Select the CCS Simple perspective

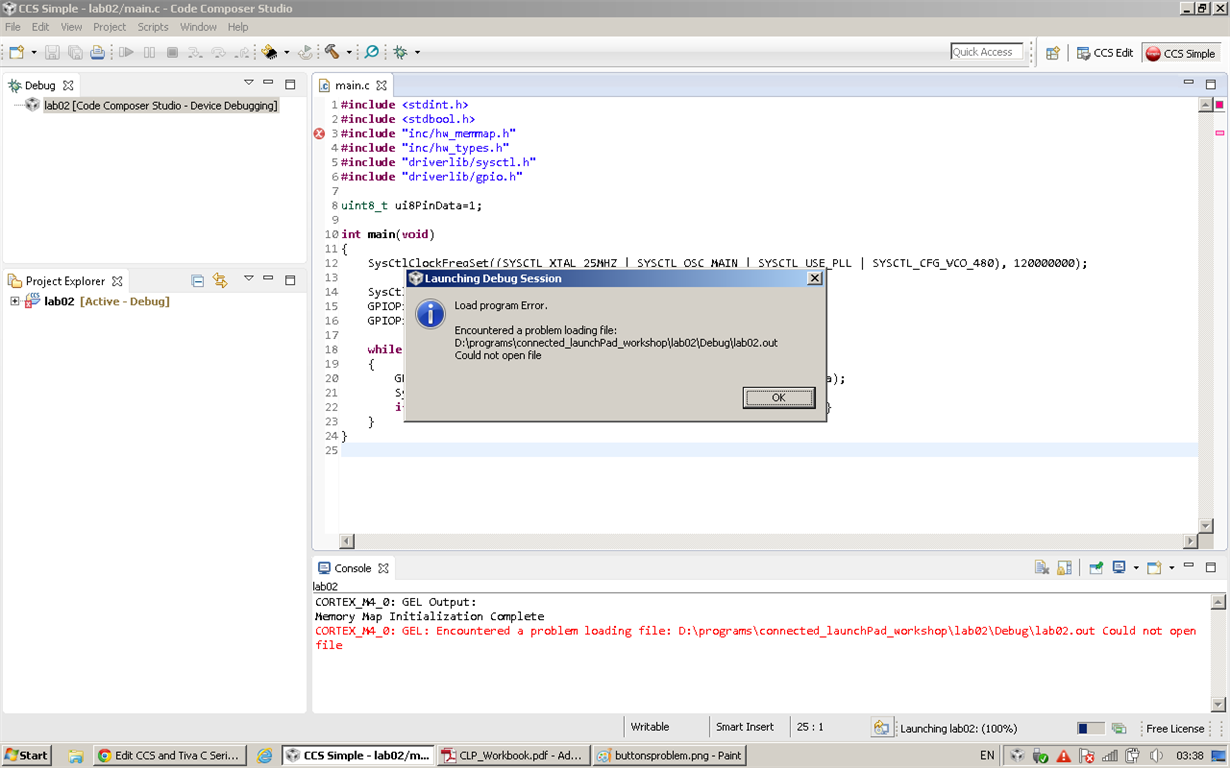click(x=1181, y=53)
